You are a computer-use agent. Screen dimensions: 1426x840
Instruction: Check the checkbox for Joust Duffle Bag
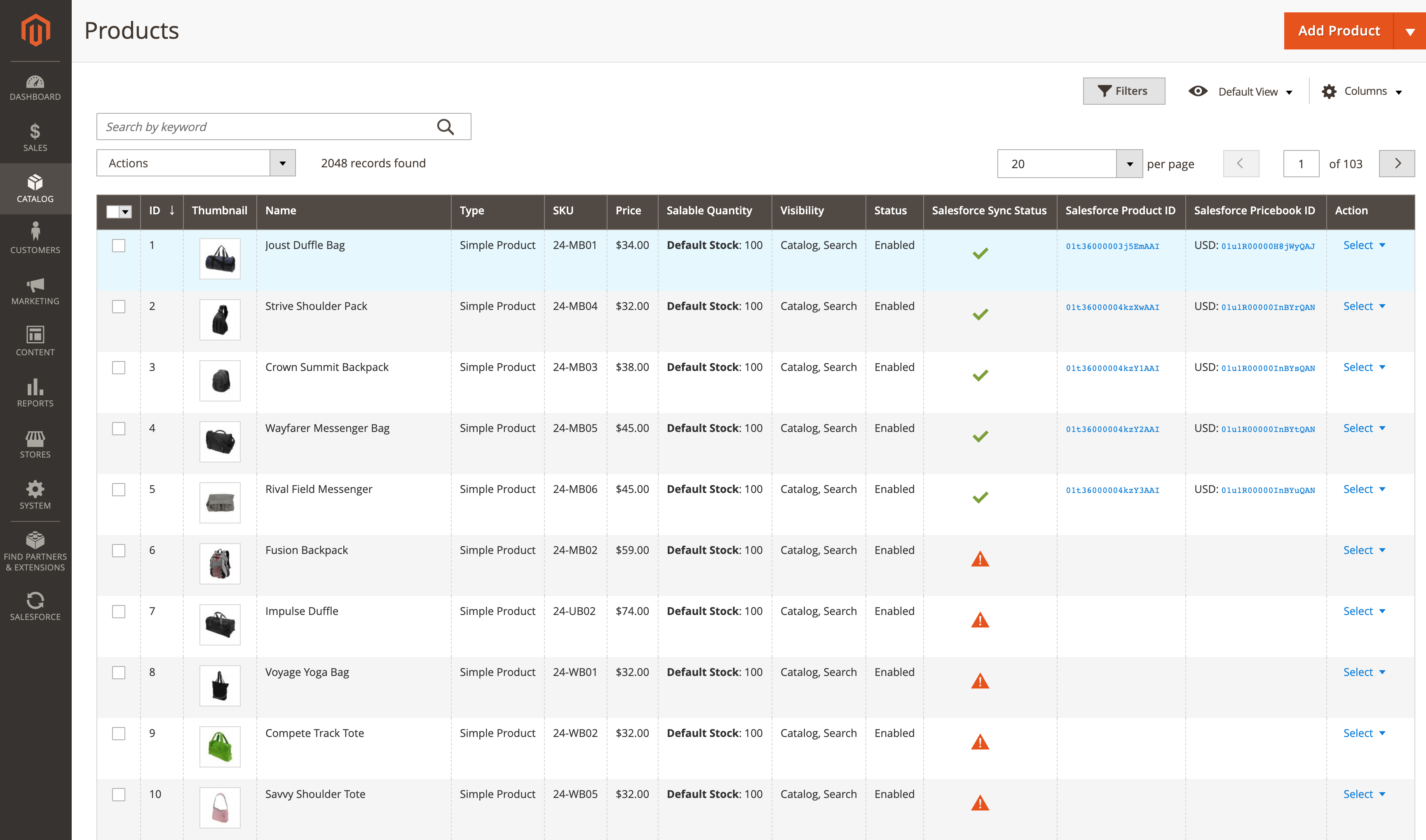click(x=119, y=246)
